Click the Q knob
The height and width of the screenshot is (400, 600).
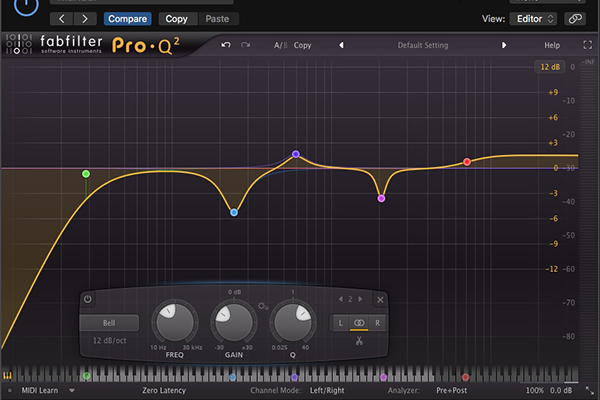(x=293, y=323)
